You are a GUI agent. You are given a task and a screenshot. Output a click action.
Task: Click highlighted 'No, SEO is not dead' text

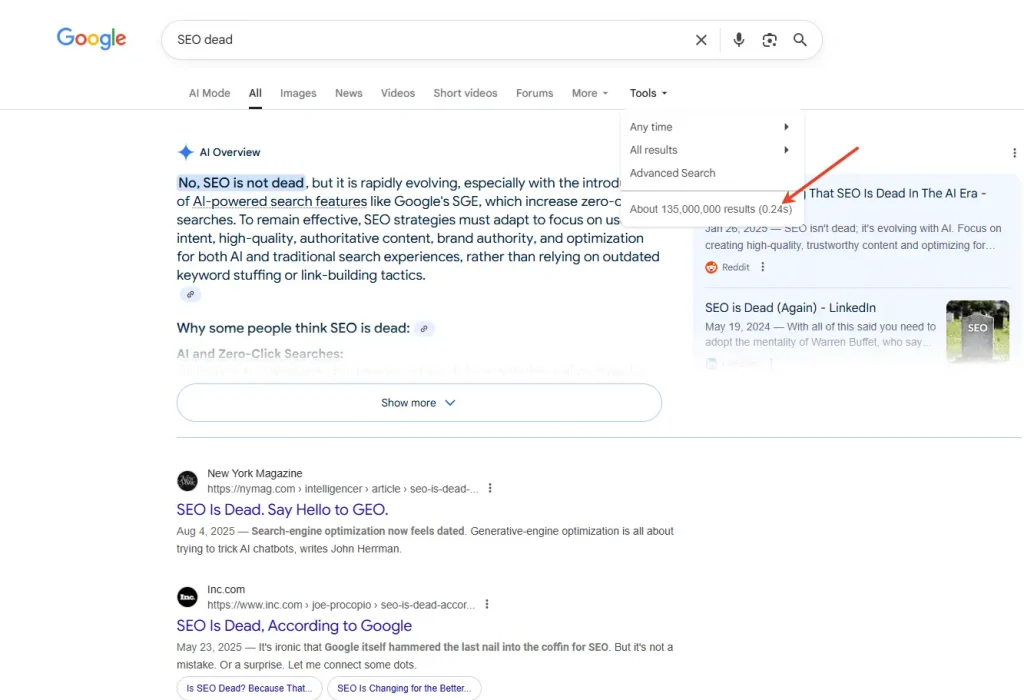(x=241, y=183)
